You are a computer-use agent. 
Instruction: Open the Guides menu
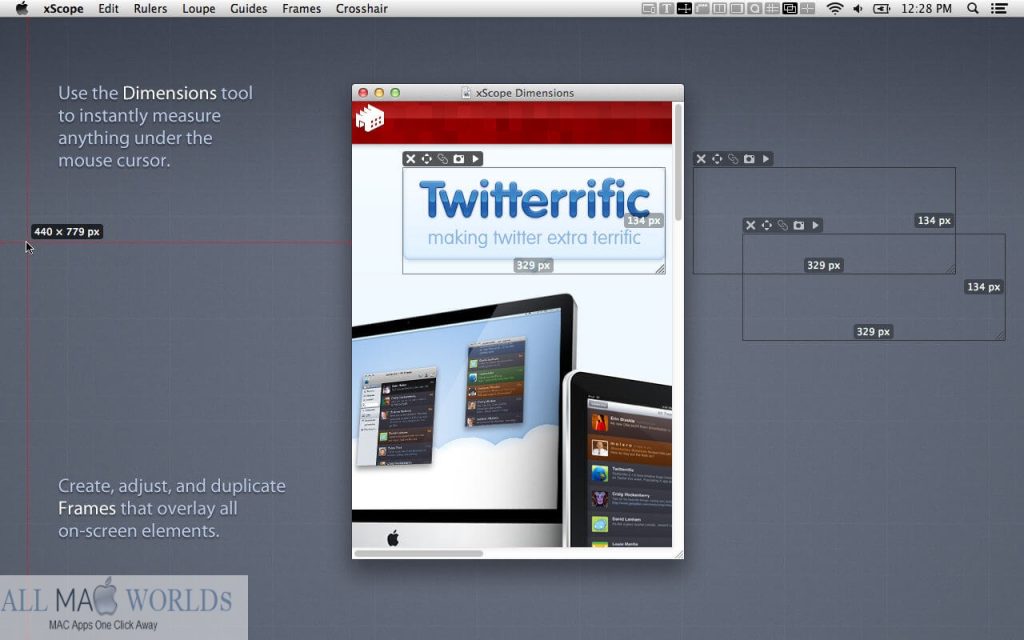(248, 8)
